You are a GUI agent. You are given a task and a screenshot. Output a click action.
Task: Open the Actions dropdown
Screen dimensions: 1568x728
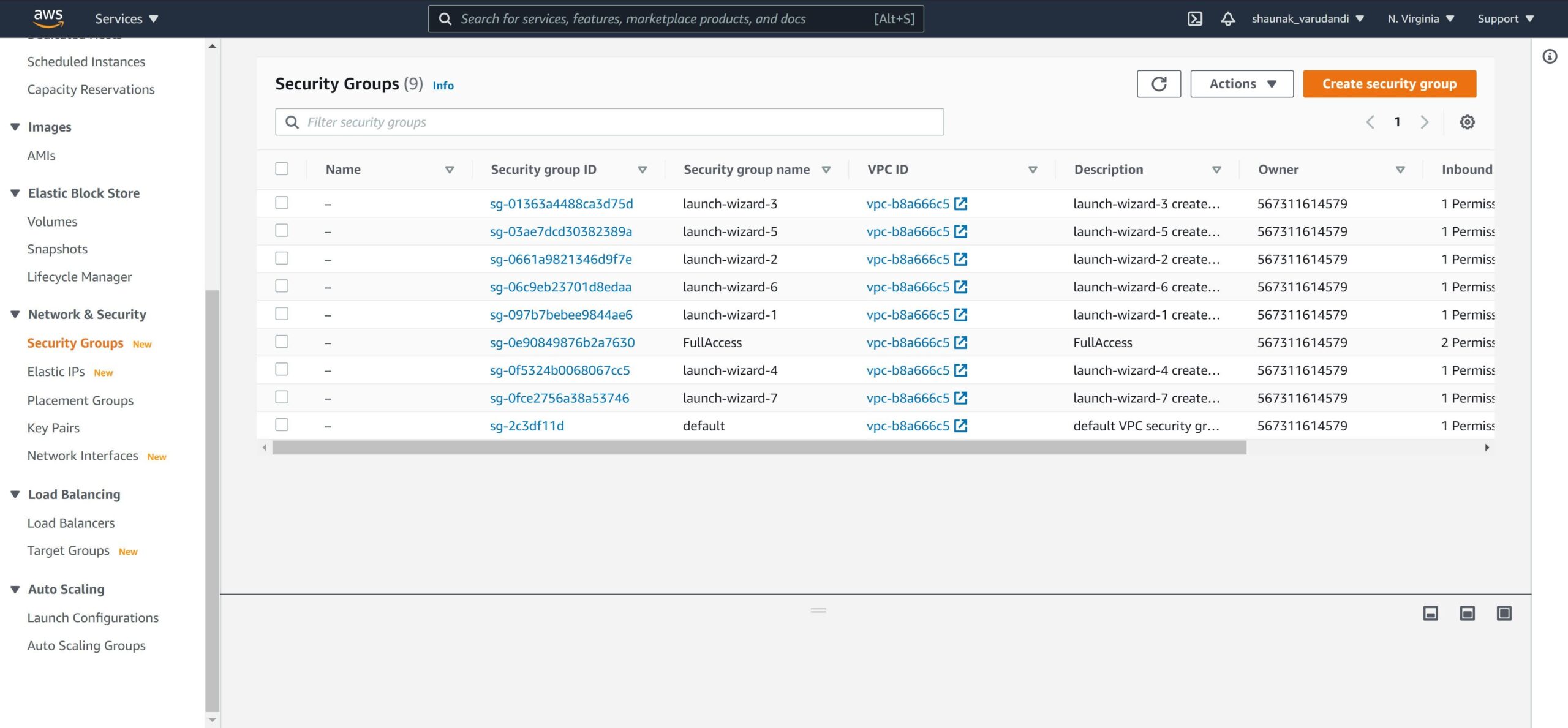(1242, 84)
